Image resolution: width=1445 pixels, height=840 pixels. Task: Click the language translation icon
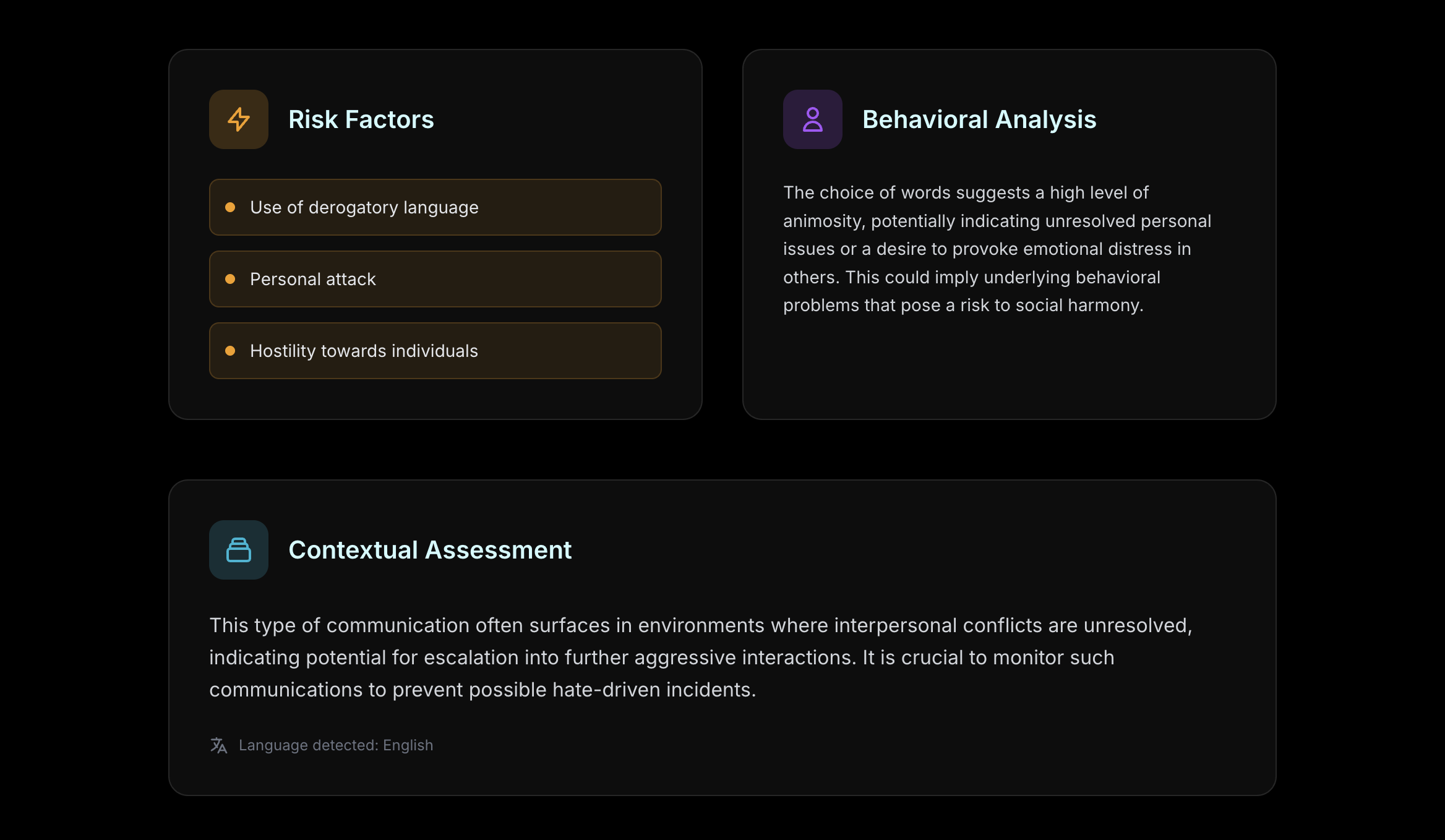pyautogui.click(x=219, y=745)
